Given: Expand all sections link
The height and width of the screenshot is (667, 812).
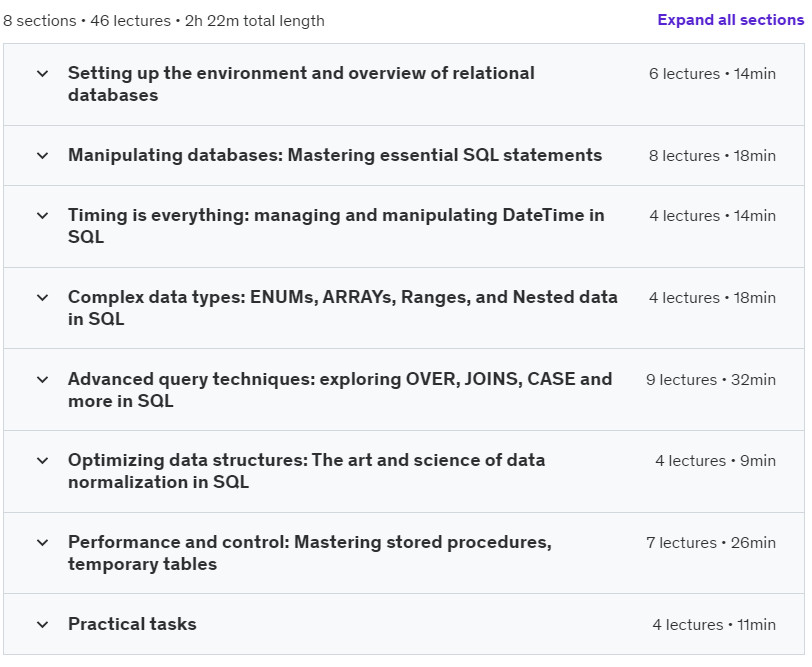Looking at the screenshot, I should coord(731,20).
